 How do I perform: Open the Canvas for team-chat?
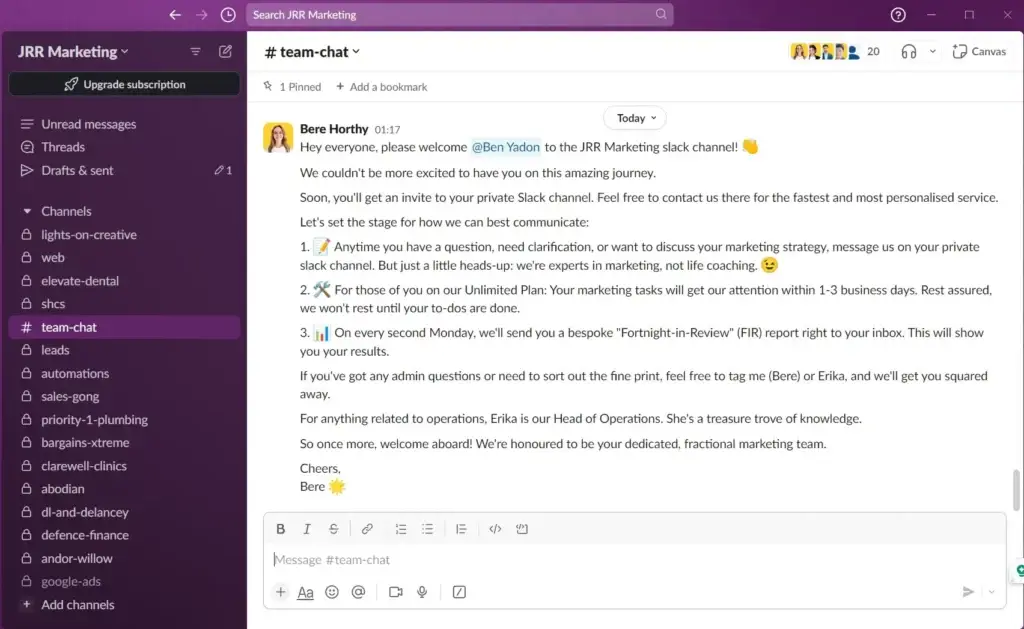click(x=978, y=51)
